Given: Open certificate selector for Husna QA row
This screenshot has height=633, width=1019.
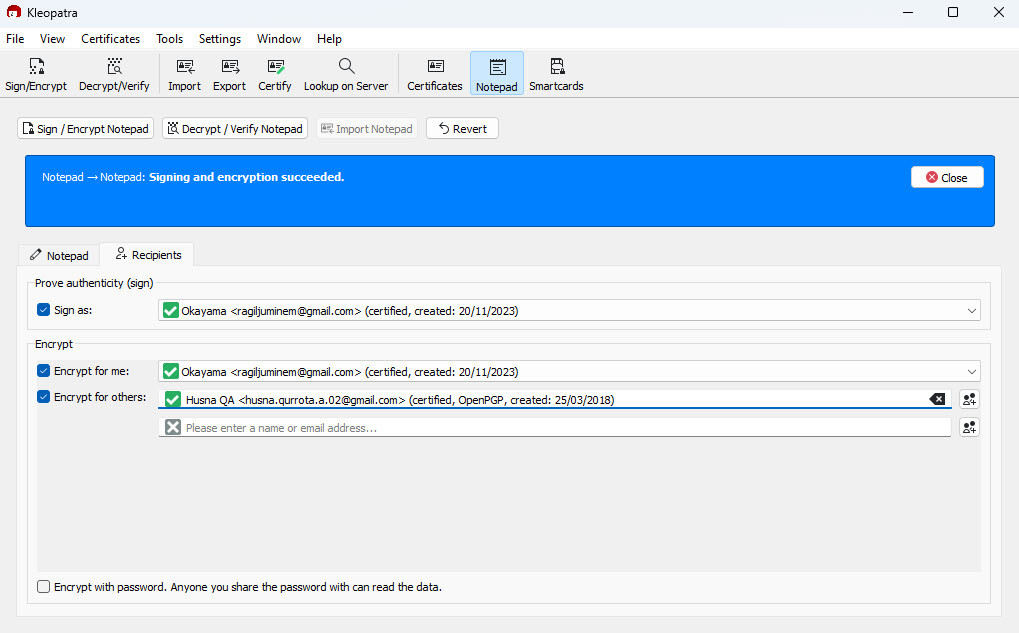Looking at the screenshot, I should (x=969, y=399).
